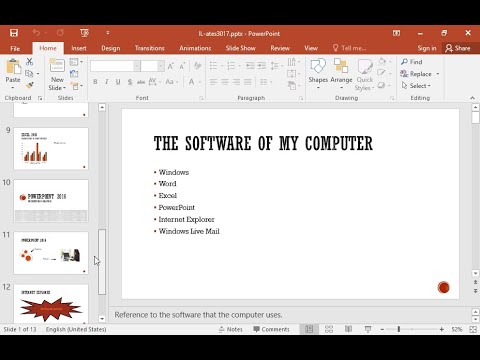The width and height of the screenshot is (480, 360).
Task: Click the Share button
Action: 458,48
